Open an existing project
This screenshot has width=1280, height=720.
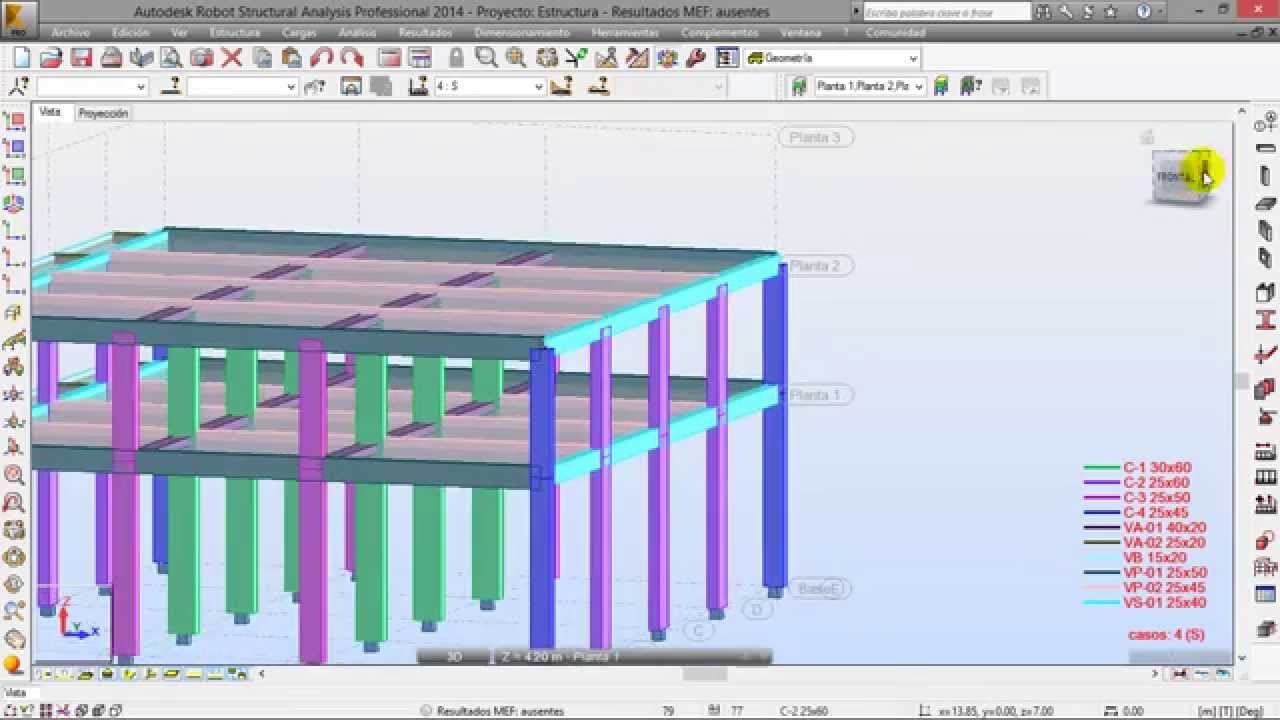(51, 58)
